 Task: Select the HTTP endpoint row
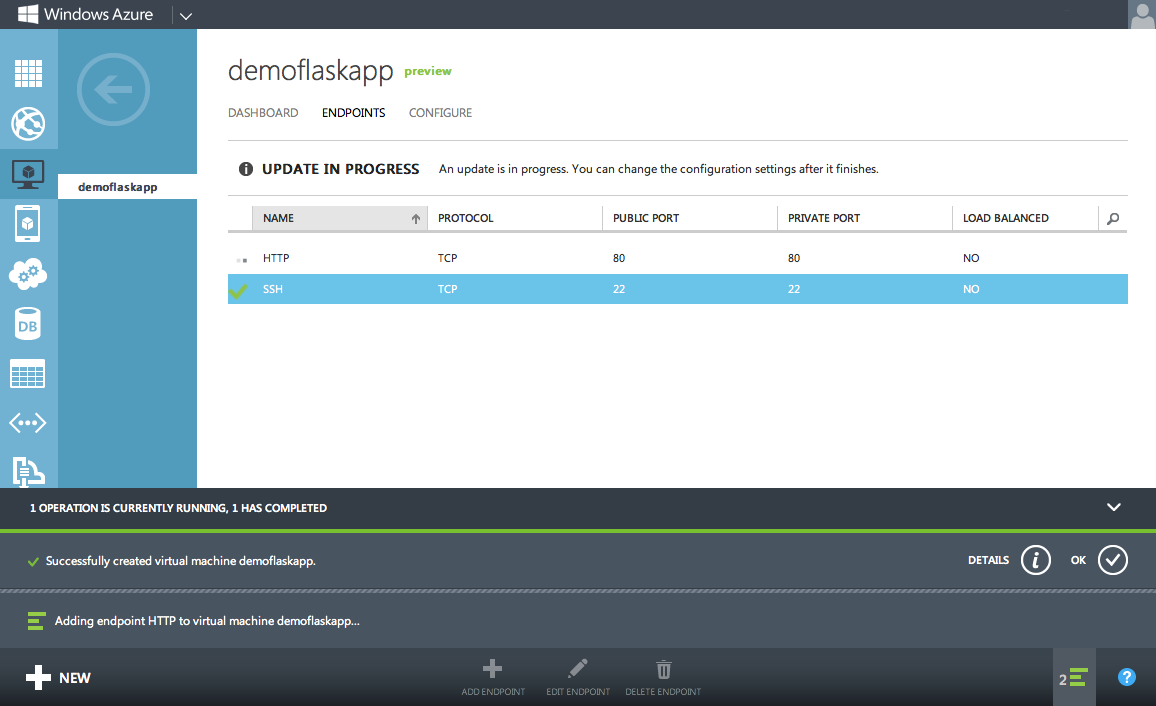[x=678, y=258]
